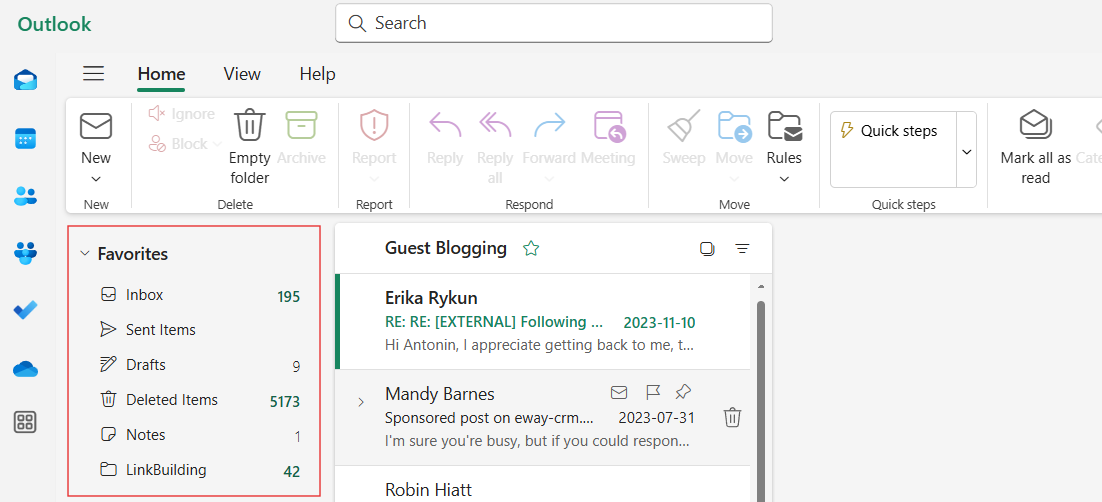
Task: Click the Guest Blogging folder title
Action: (446, 248)
